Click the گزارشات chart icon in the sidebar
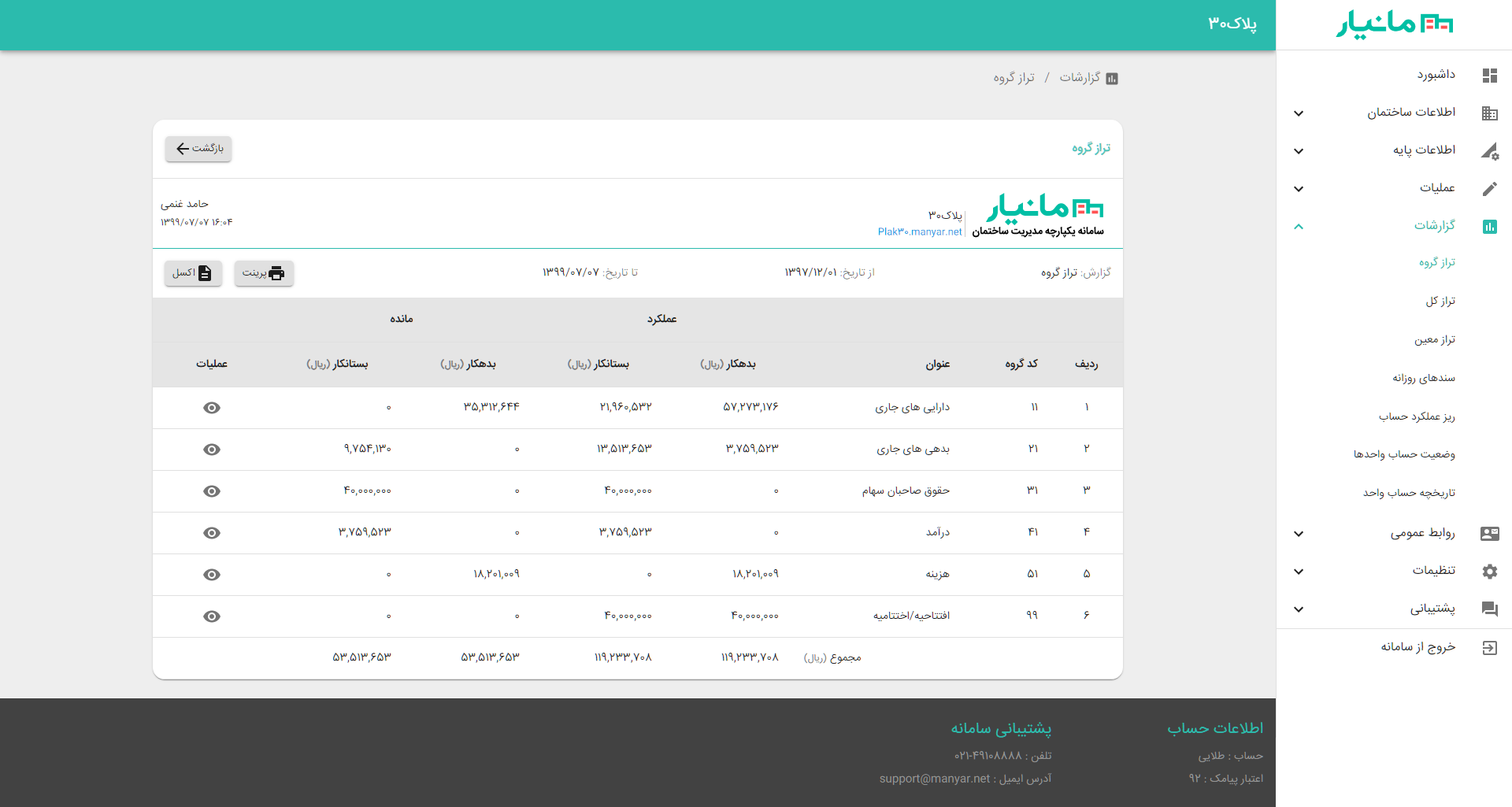1512x807 pixels. [1489, 226]
